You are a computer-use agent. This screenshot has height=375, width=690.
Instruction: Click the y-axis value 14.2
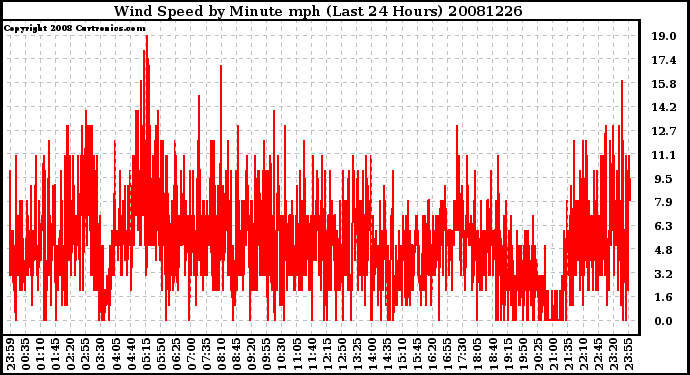(664, 107)
